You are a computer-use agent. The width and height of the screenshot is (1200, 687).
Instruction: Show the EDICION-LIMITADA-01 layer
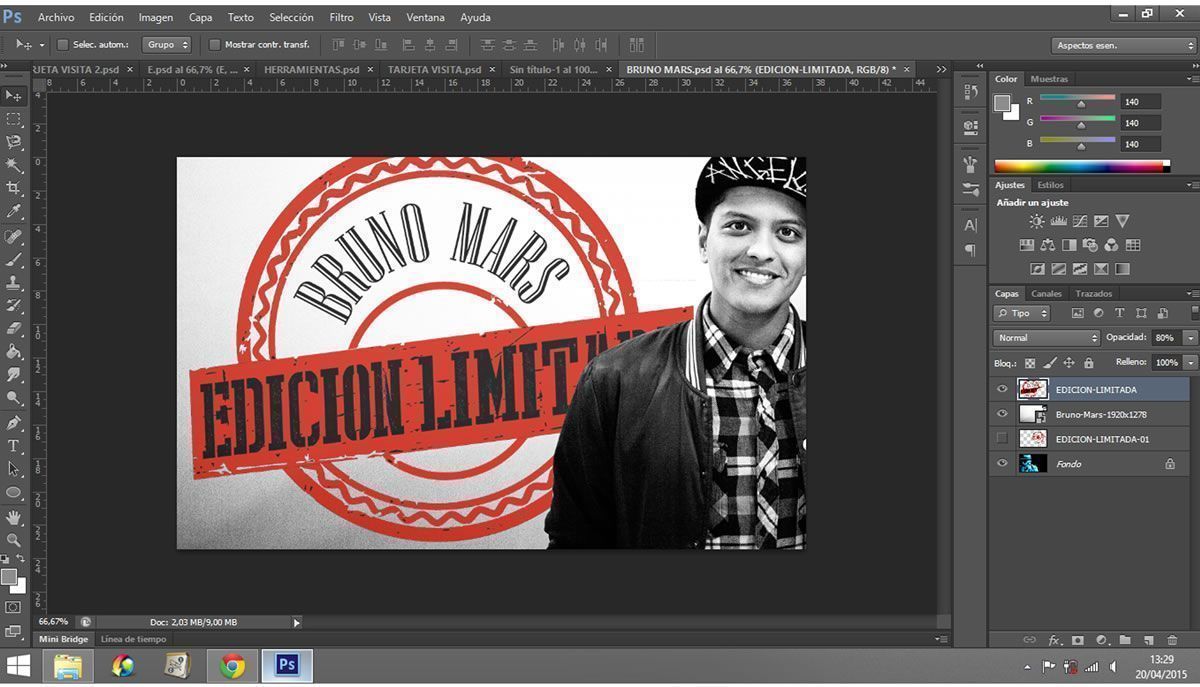pos(1002,438)
